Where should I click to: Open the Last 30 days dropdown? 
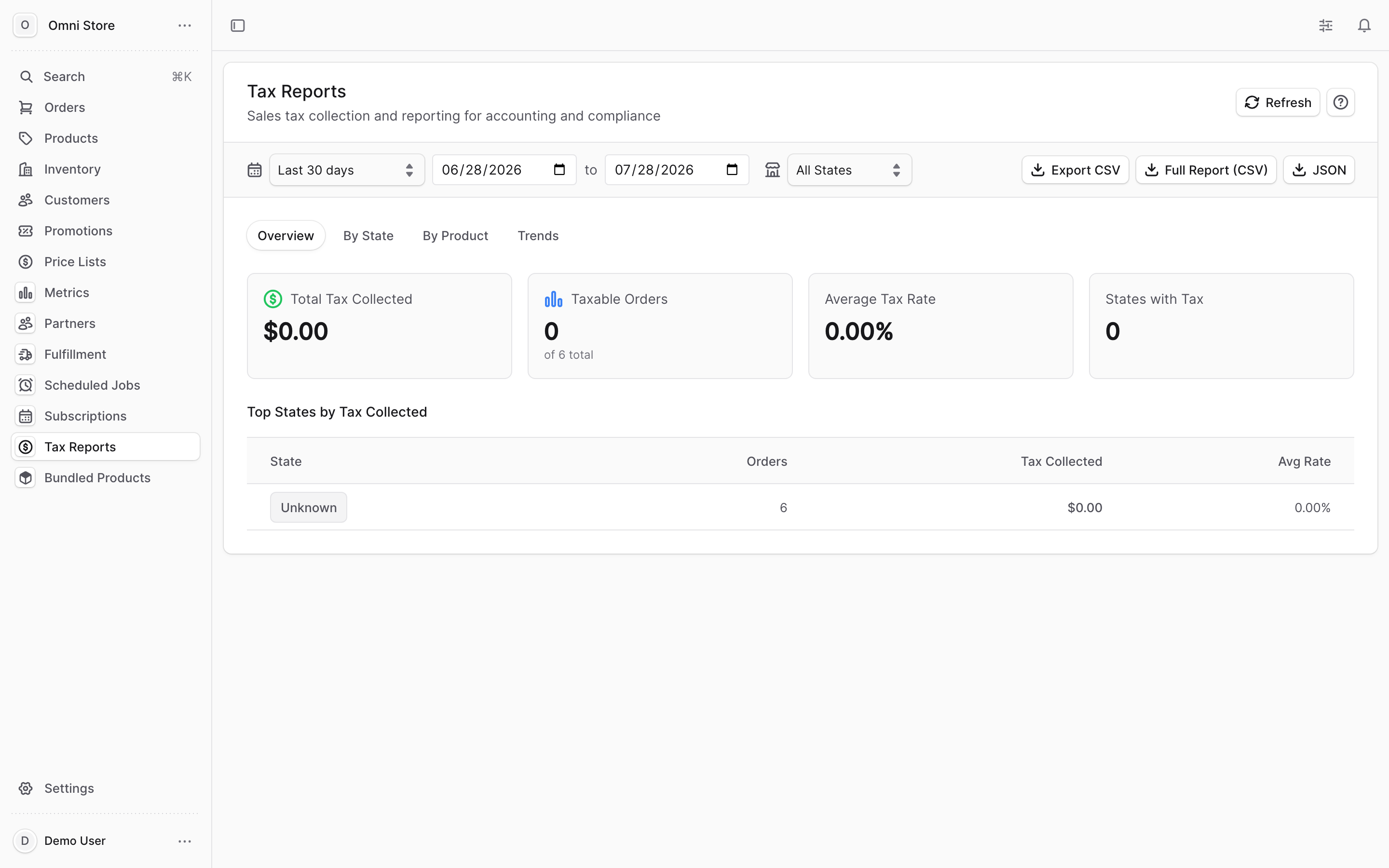[x=347, y=170]
